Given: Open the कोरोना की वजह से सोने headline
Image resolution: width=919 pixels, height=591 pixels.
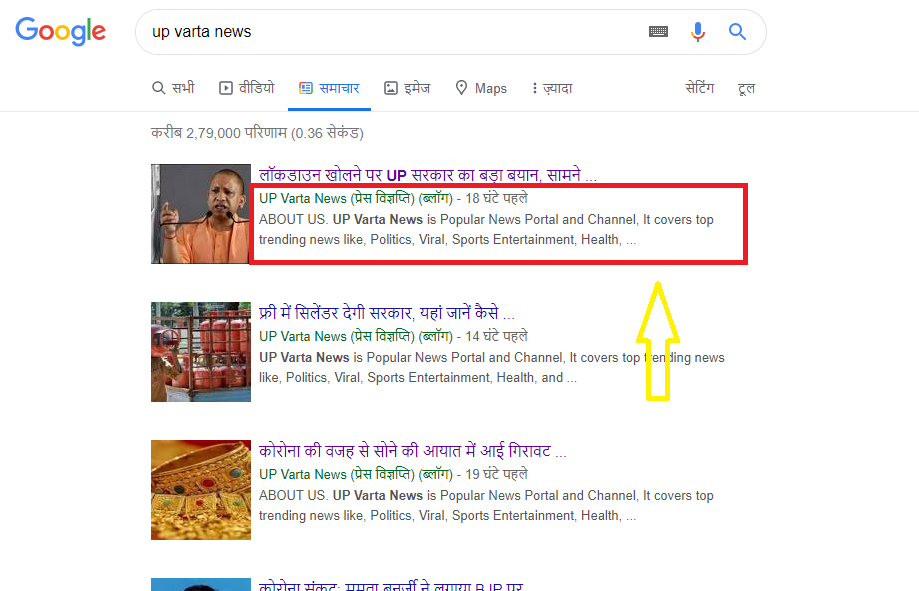Looking at the screenshot, I should [413, 450].
